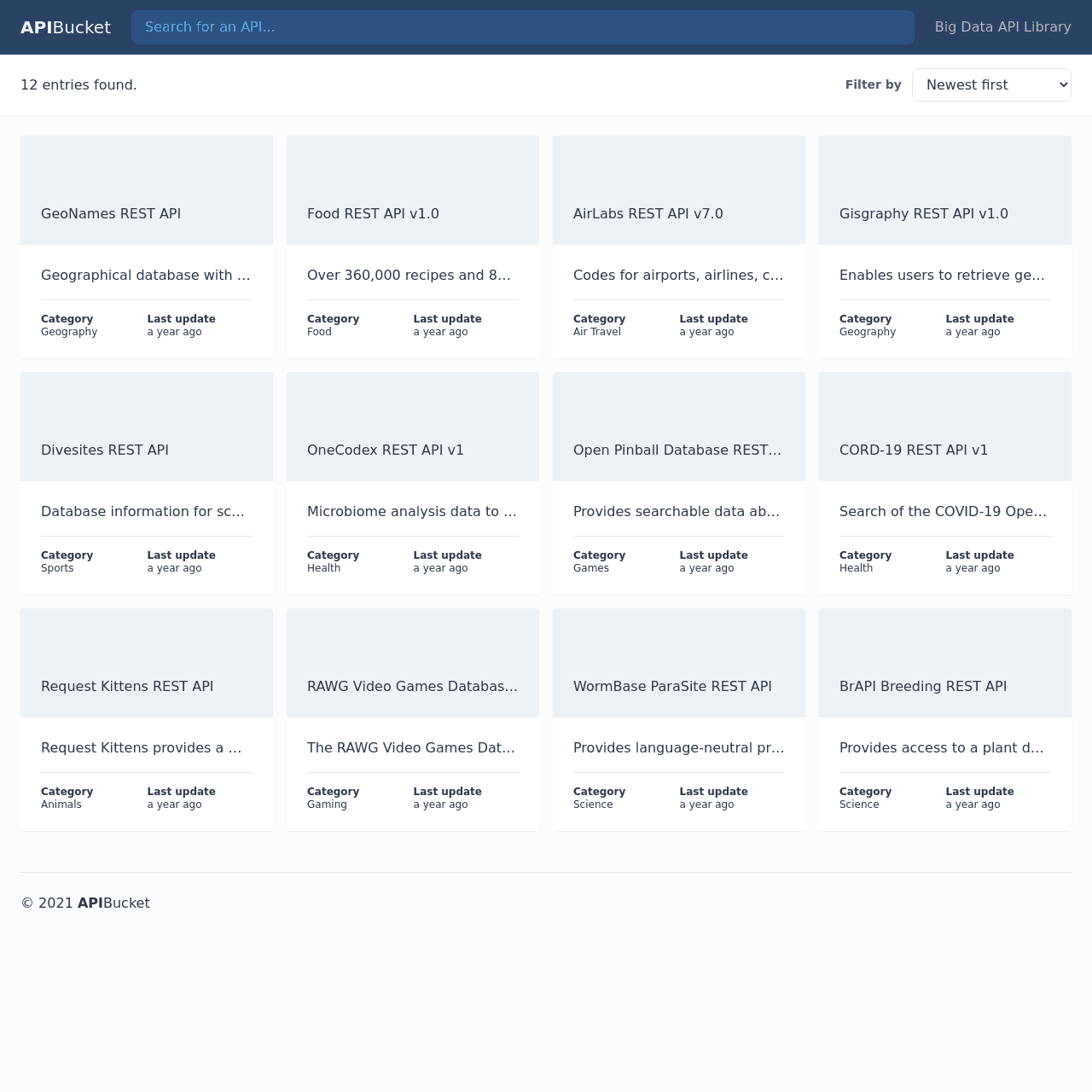Click the 'Search of the COVID-19' description
This screenshot has width=1092, height=1092.
point(945,511)
